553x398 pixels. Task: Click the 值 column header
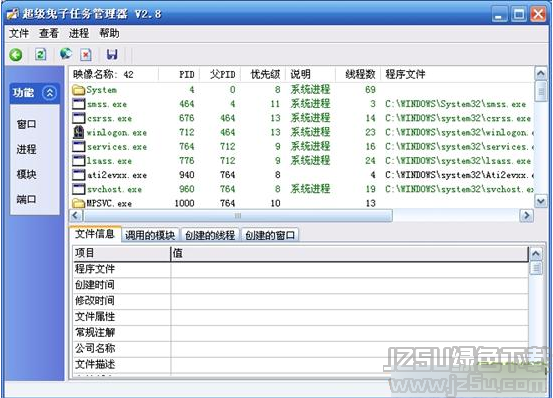click(349, 253)
